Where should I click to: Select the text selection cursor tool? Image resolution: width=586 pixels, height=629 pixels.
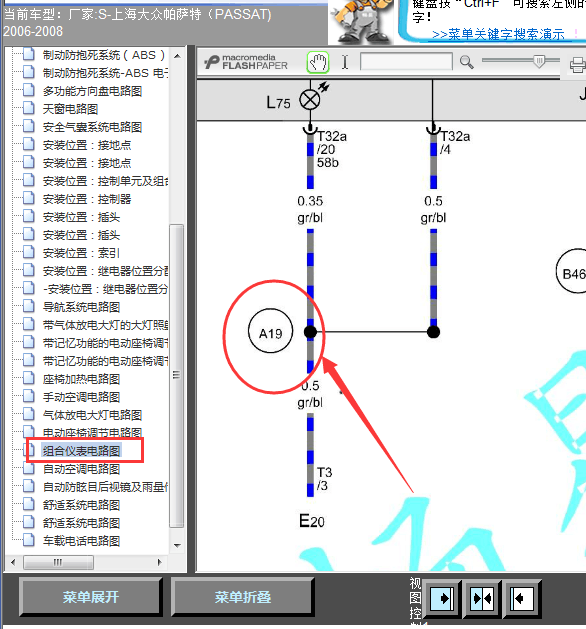click(345, 62)
